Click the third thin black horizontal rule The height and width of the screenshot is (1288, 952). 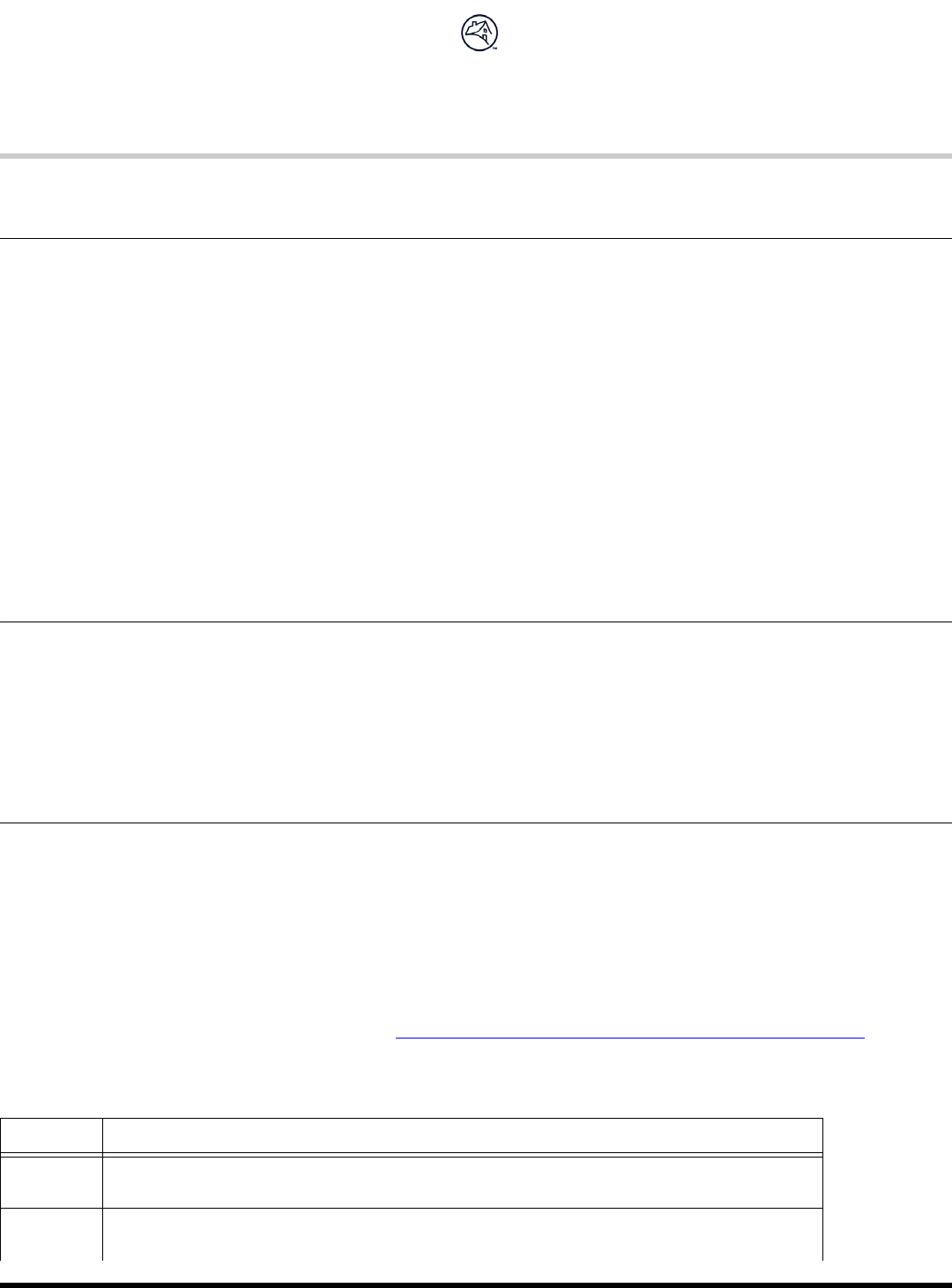click(x=476, y=823)
